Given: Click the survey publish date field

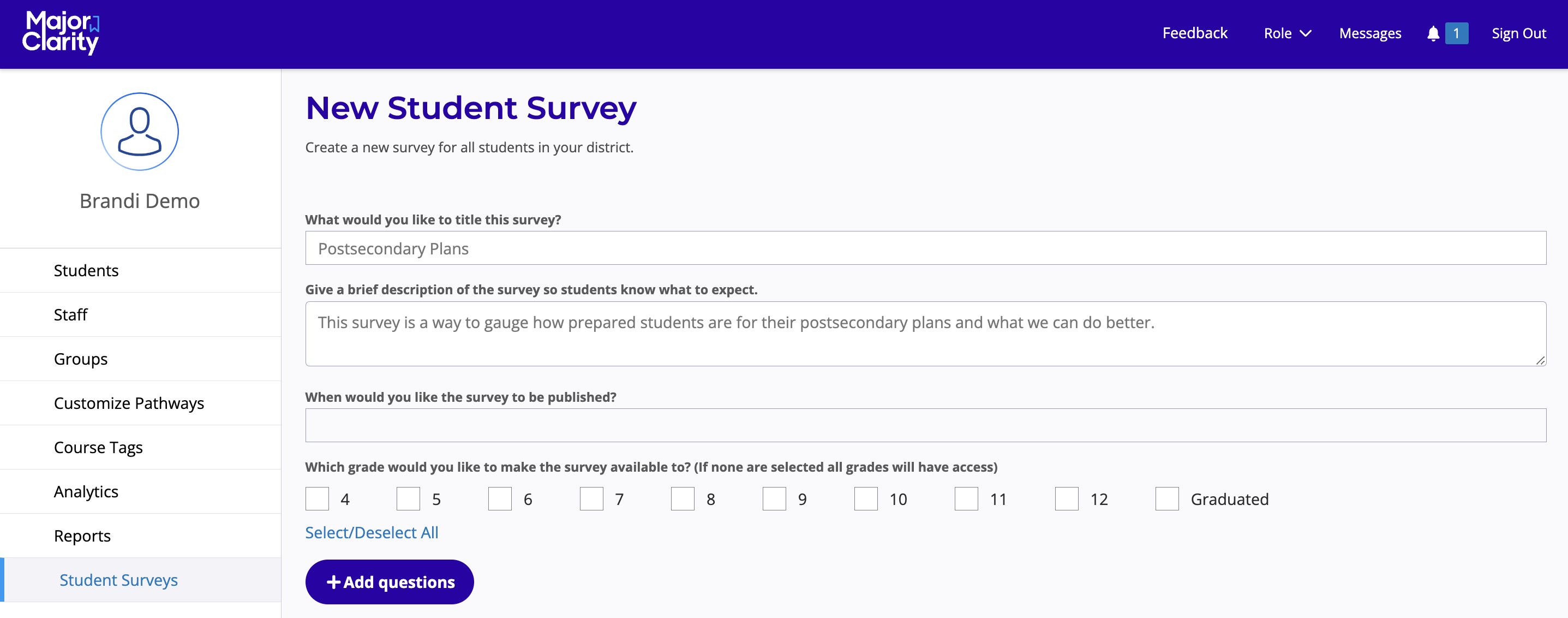Looking at the screenshot, I should (925, 425).
